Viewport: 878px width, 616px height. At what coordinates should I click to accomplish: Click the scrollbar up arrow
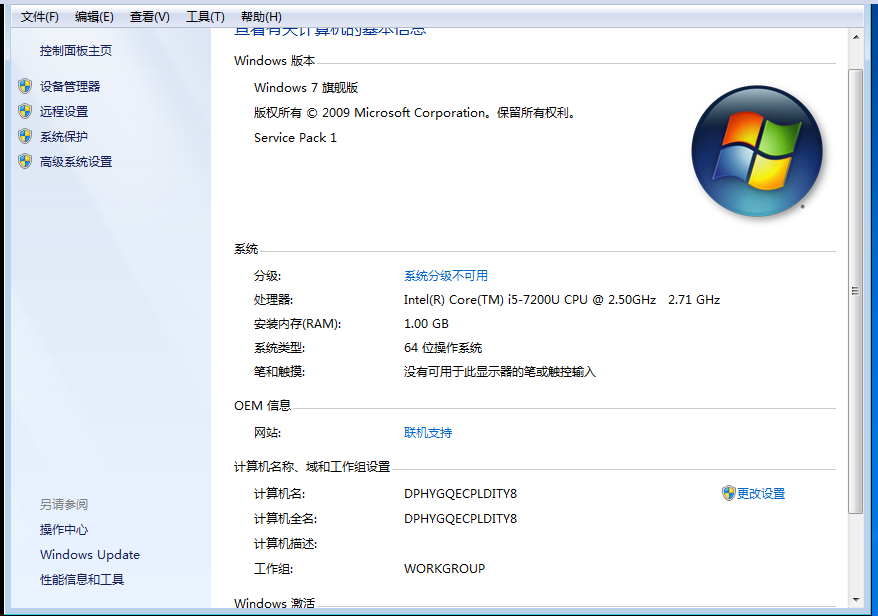tap(856, 37)
